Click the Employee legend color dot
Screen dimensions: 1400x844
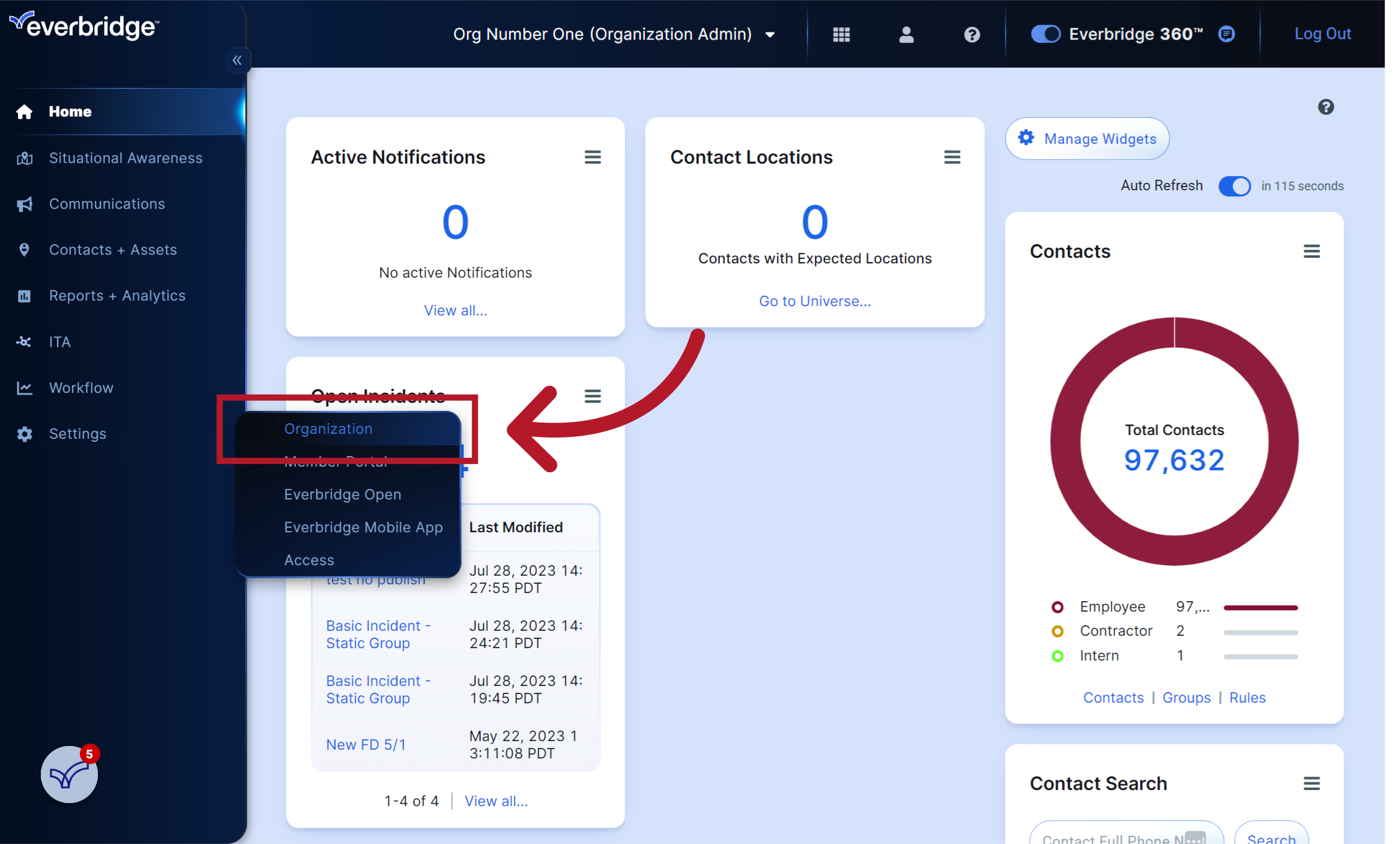pyautogui.click(x=1057, y=607)
